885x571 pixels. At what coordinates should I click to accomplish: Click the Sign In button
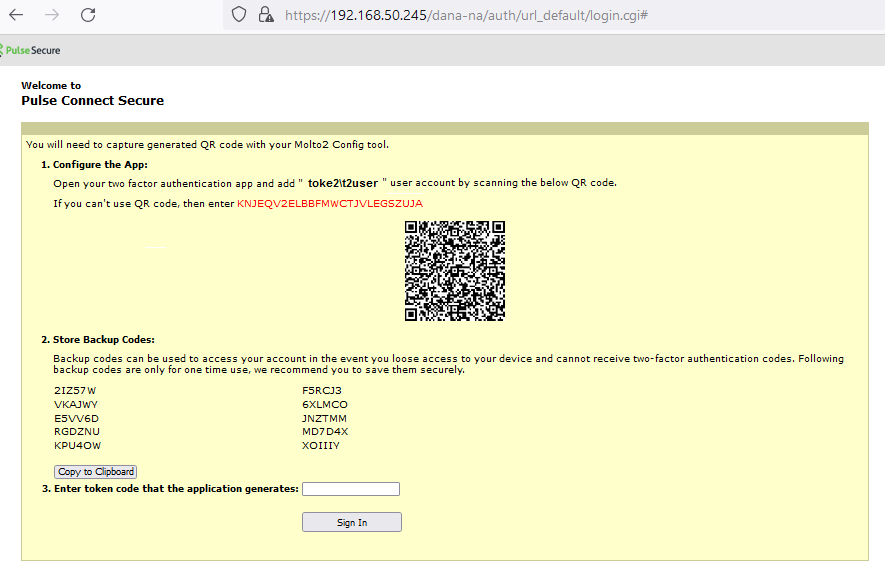click(352, 522)
